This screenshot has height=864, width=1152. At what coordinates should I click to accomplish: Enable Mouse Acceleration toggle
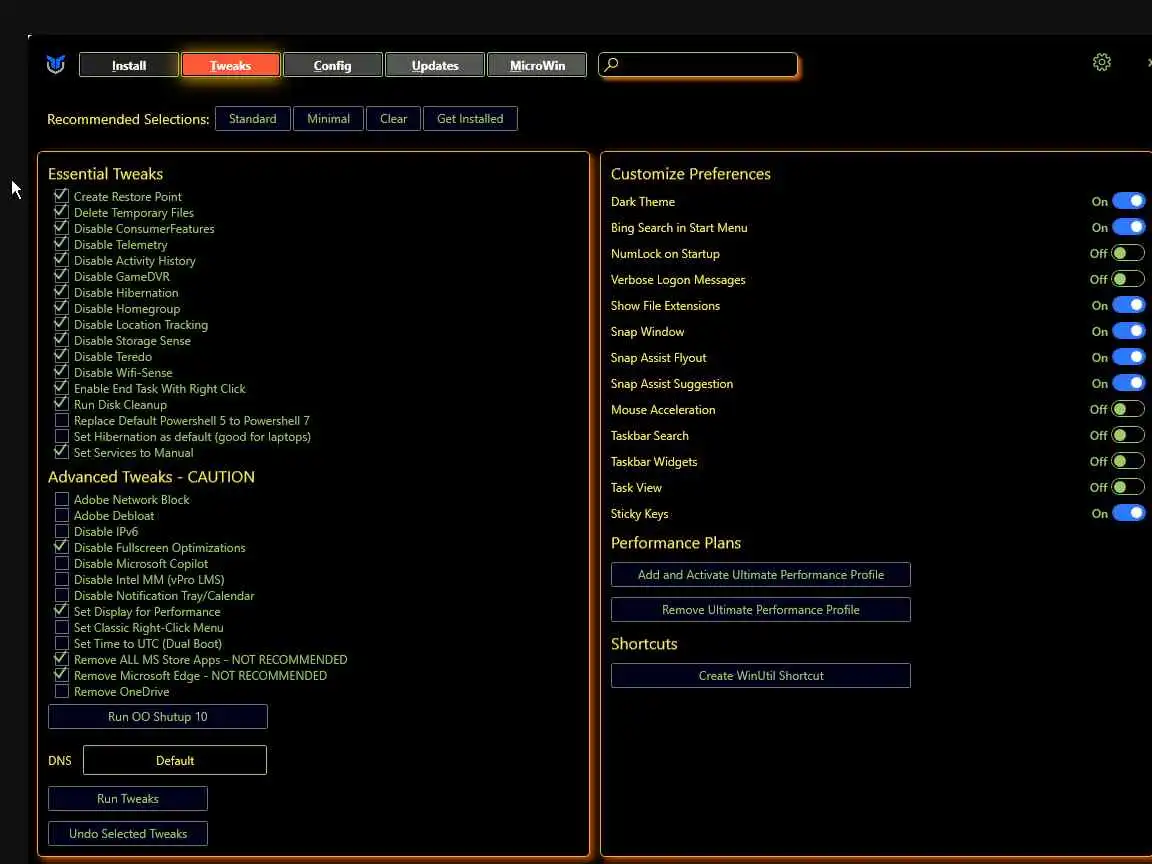tap(1128, 410)
